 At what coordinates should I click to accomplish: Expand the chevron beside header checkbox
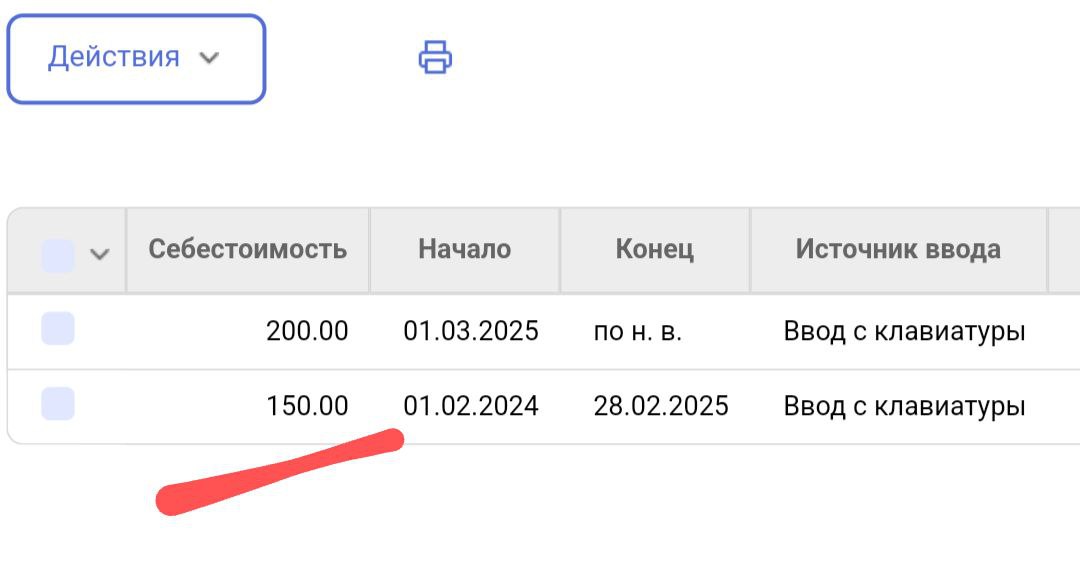99,254
